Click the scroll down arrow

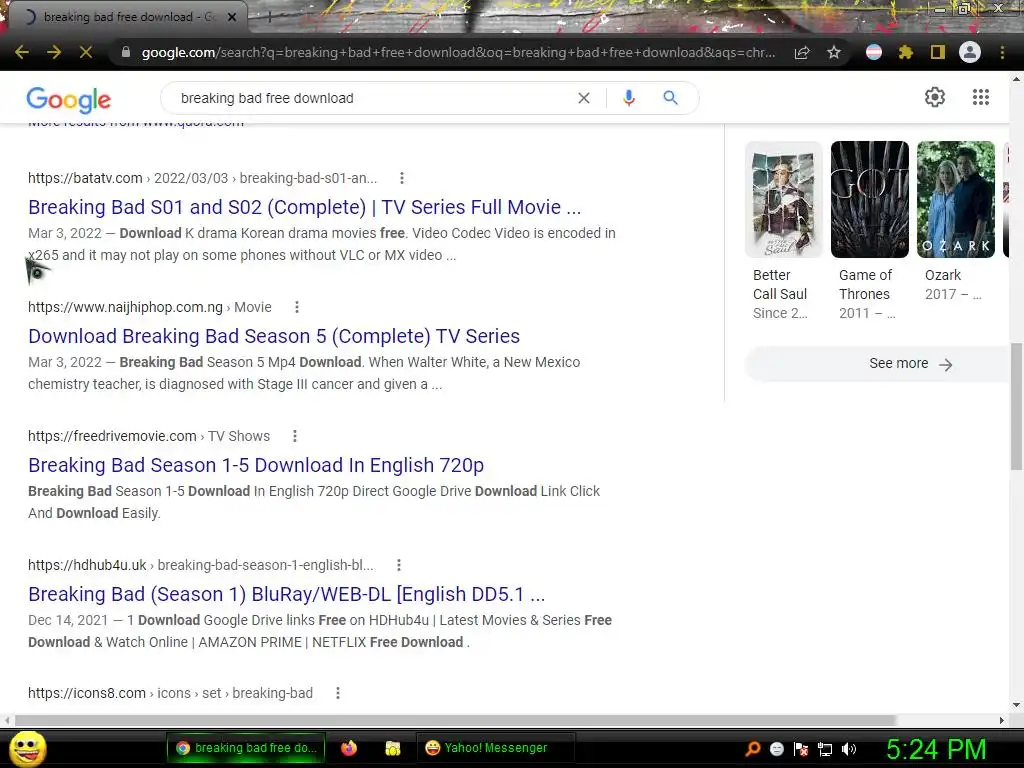coord(1016,705)
